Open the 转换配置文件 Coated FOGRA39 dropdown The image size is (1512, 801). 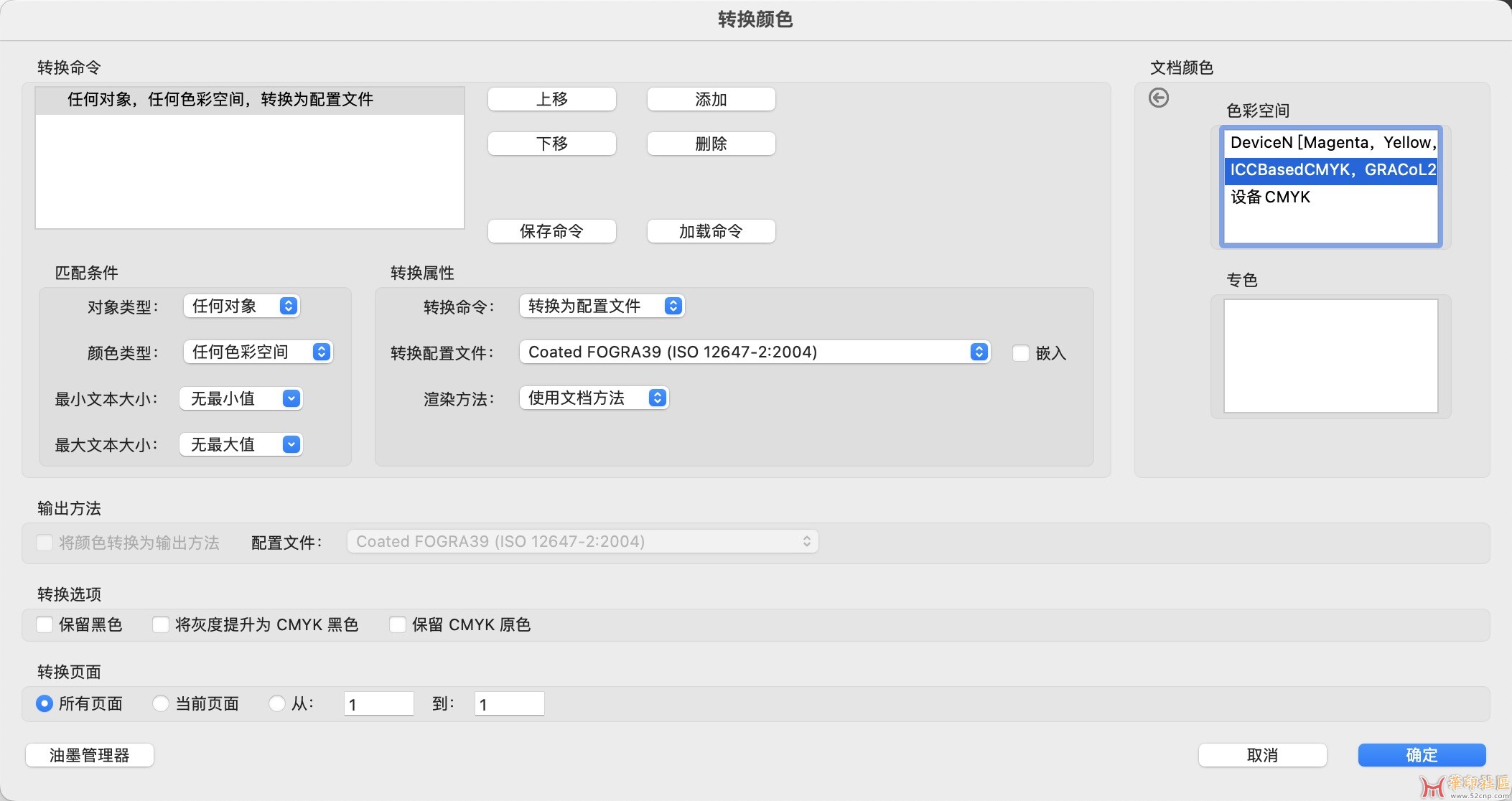tap(754, 352)
